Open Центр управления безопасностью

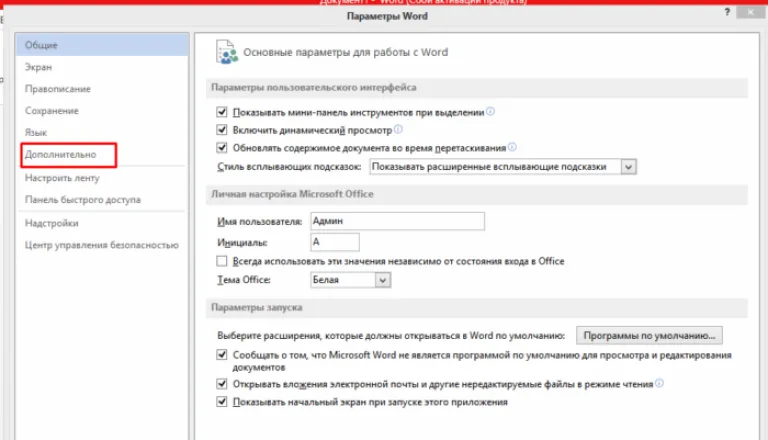pyautogui.click(x=102, y=245)
